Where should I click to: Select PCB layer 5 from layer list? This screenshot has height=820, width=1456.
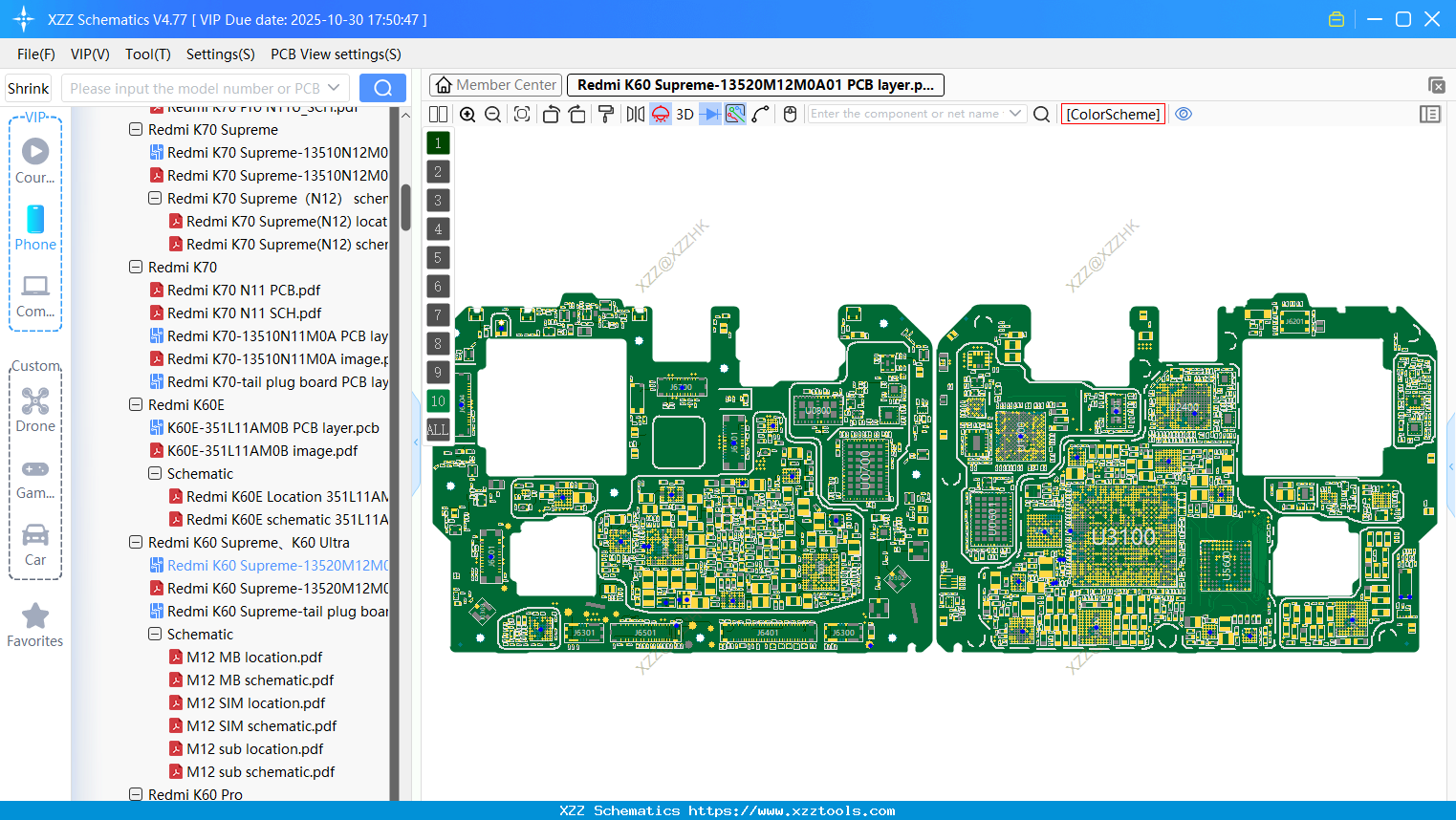click(x=437, y=257)
